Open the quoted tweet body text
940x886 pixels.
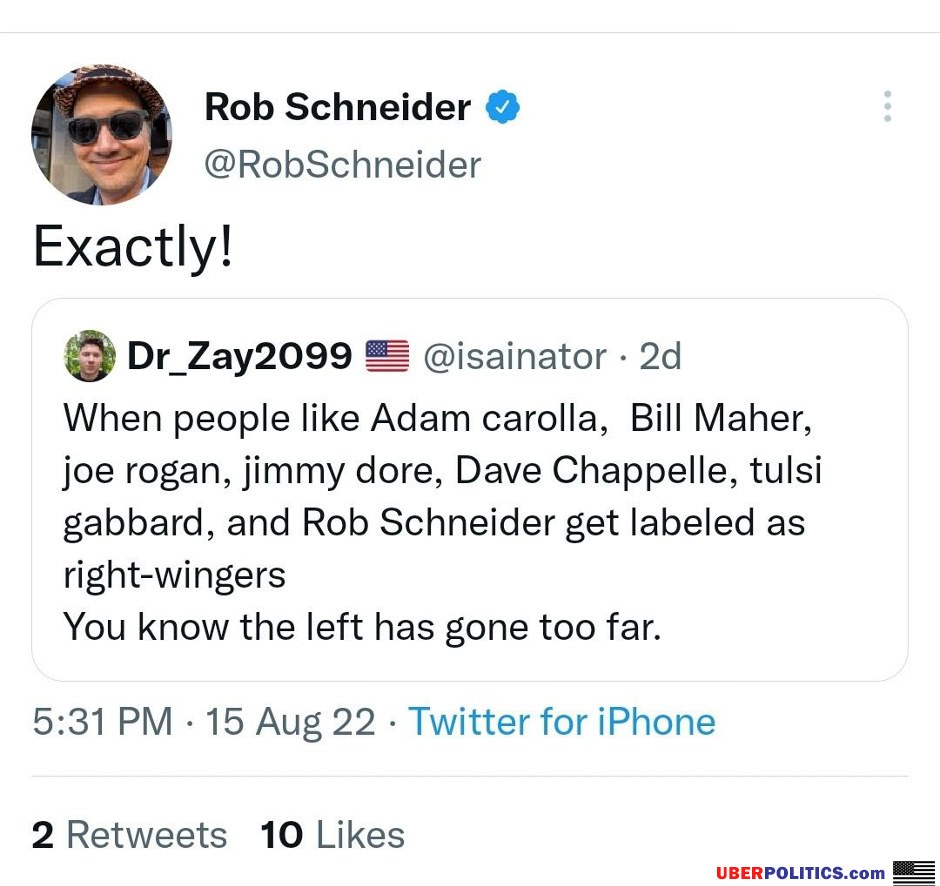click(x=442, y=522)
